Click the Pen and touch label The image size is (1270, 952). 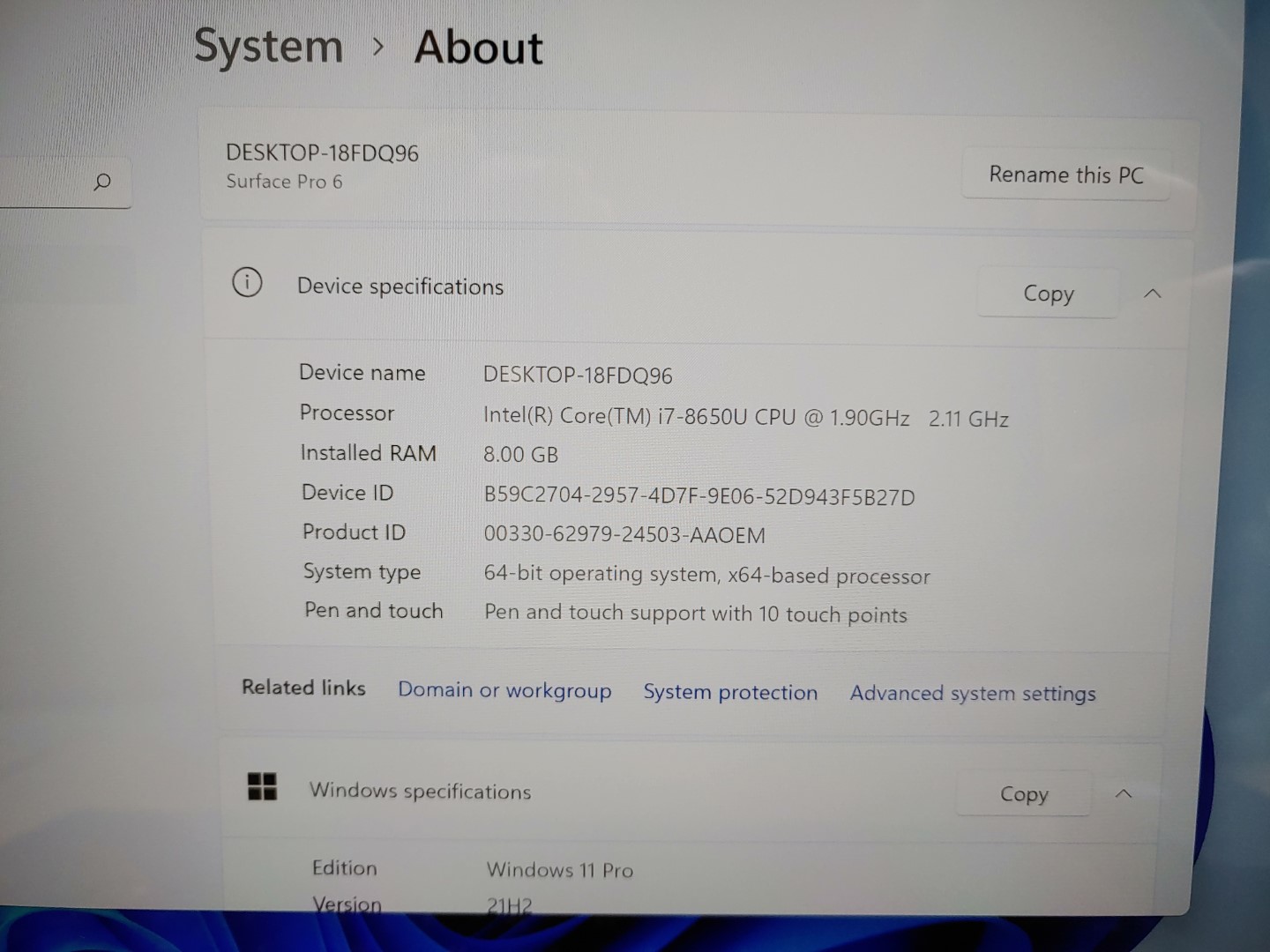pos(373,610)
